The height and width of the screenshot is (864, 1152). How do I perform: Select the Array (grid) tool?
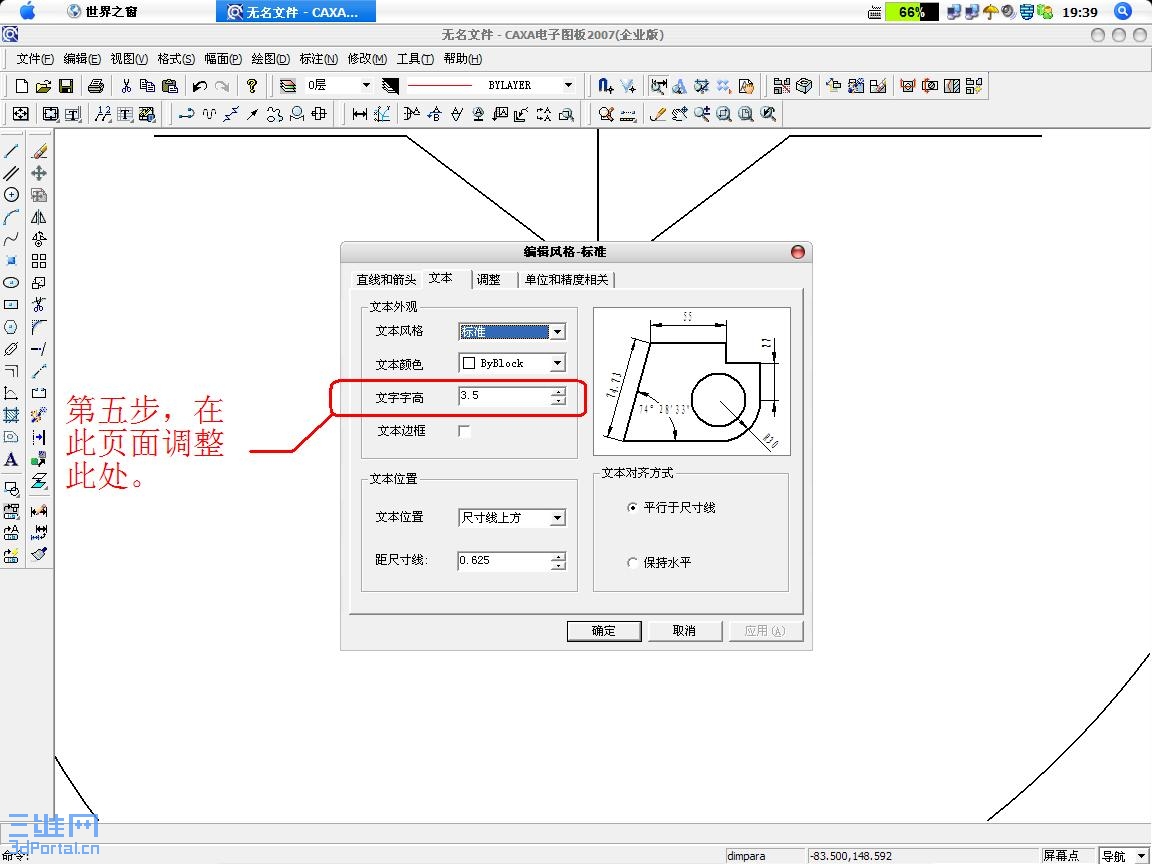click(x=39, y=261)
